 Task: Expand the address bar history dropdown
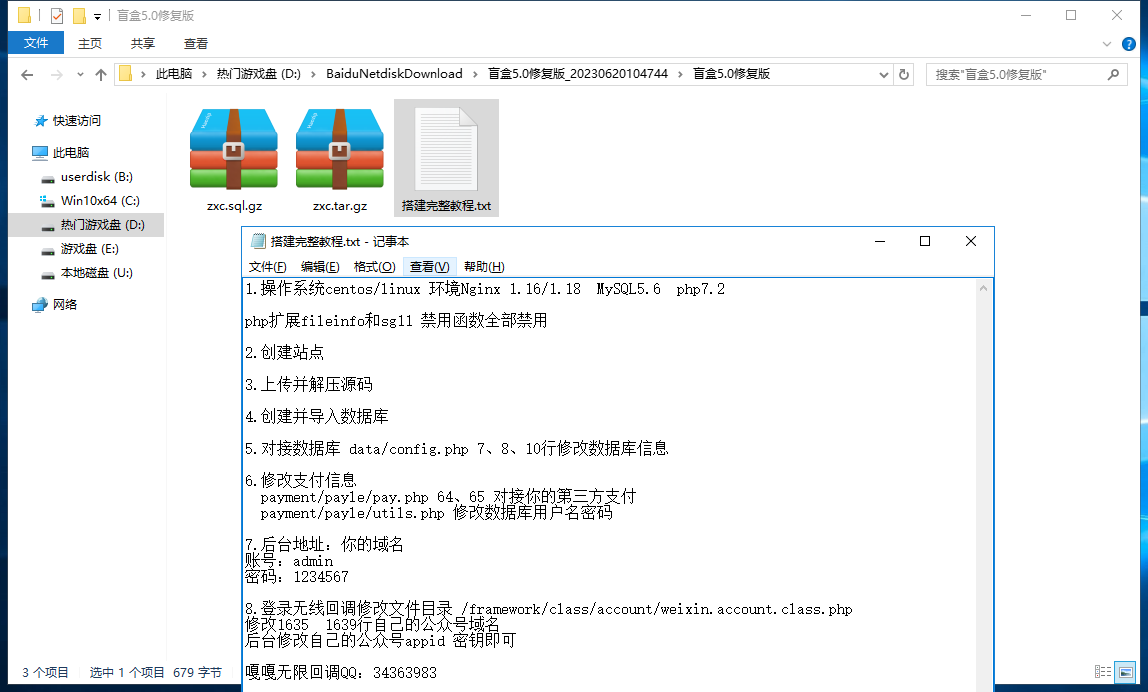click(883, 74)
